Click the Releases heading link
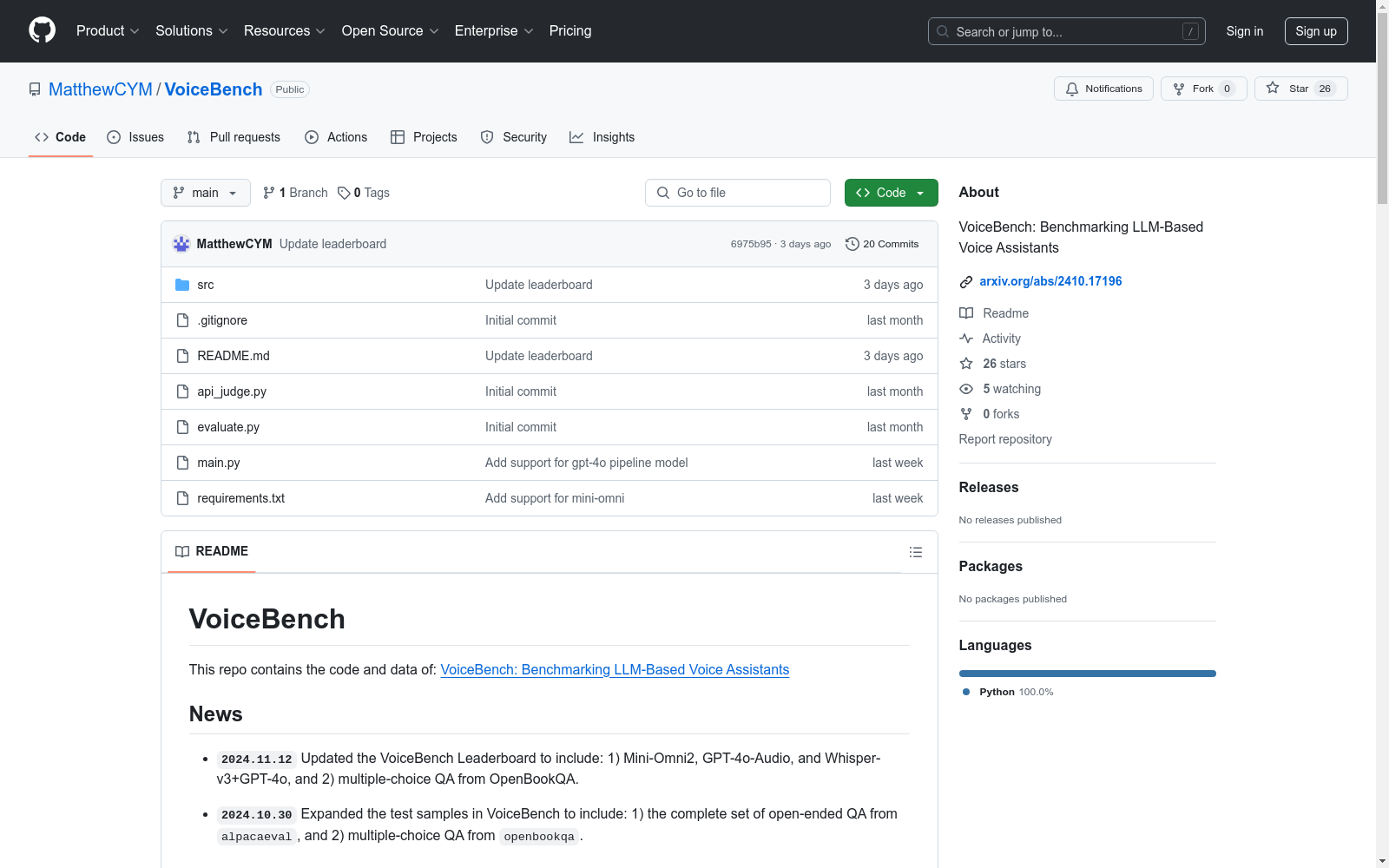 point(989,488)
